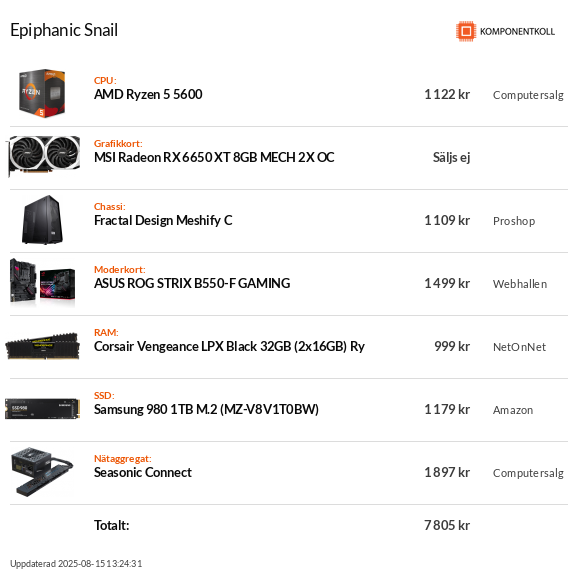Open the AMD Ryzen 5 5600 box image
Screen dimensions: 577x577
[x=42, y=93]
